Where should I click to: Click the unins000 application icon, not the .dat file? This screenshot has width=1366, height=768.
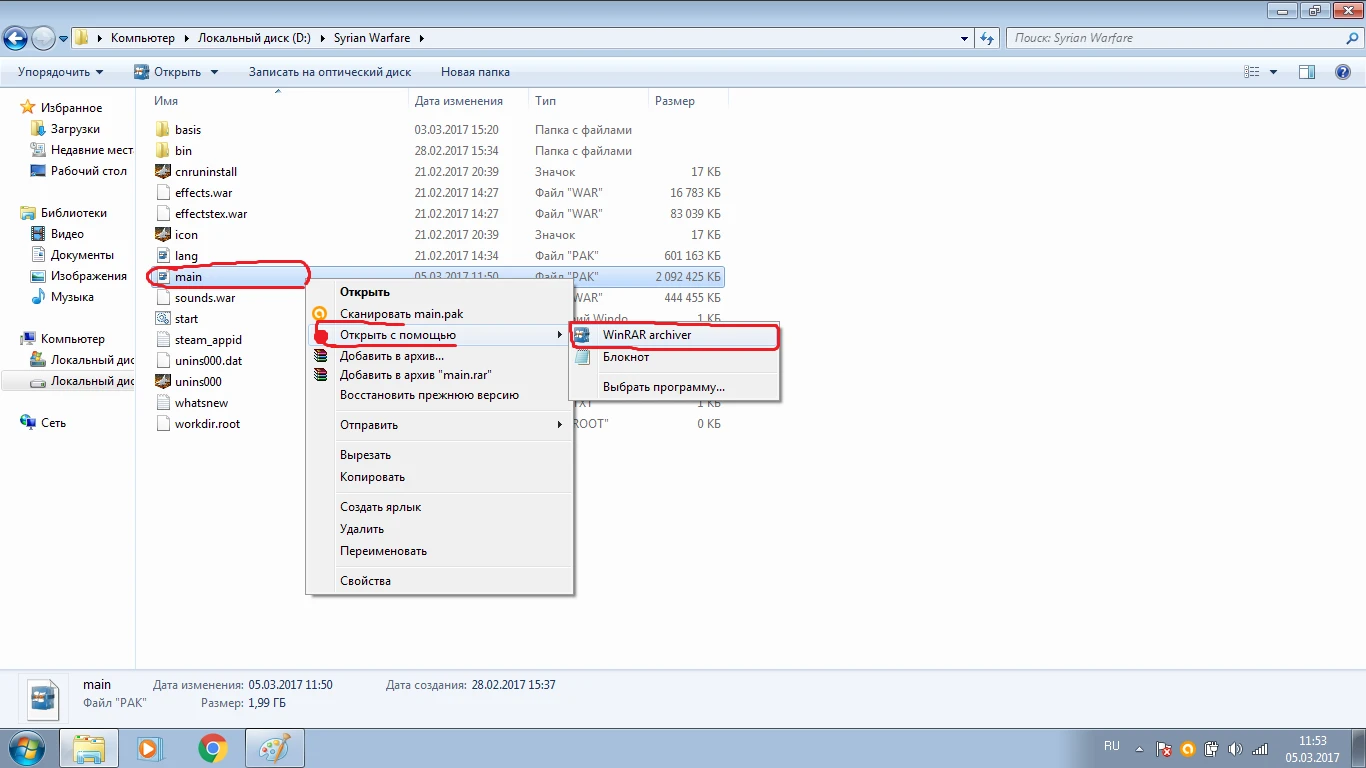164,382
